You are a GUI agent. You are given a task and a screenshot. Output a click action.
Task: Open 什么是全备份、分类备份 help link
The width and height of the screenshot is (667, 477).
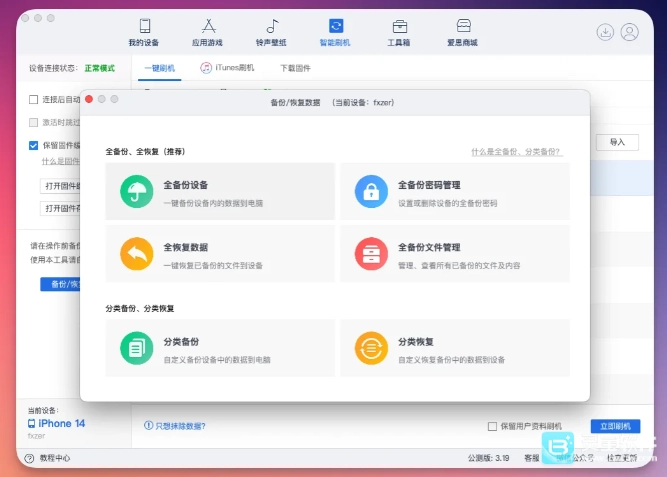[516, 152]
